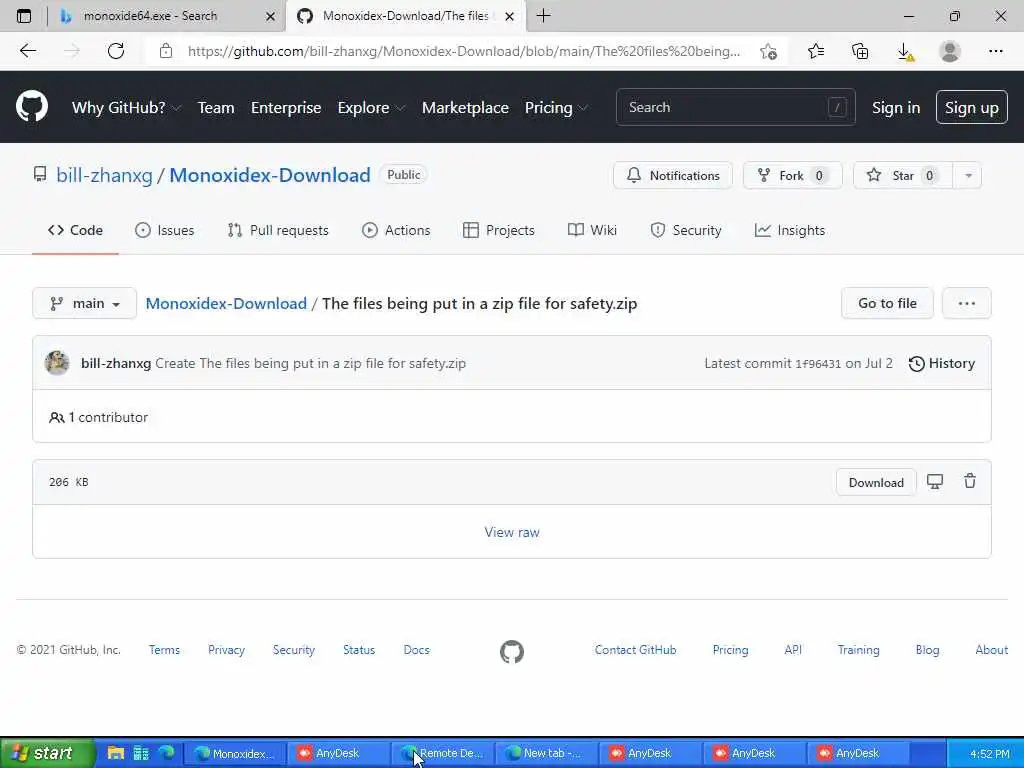Screen dimensions: 1024x768
Task: Open in GitHub Desktop icon
Action: pyautogui.click(x=935, y=482)
